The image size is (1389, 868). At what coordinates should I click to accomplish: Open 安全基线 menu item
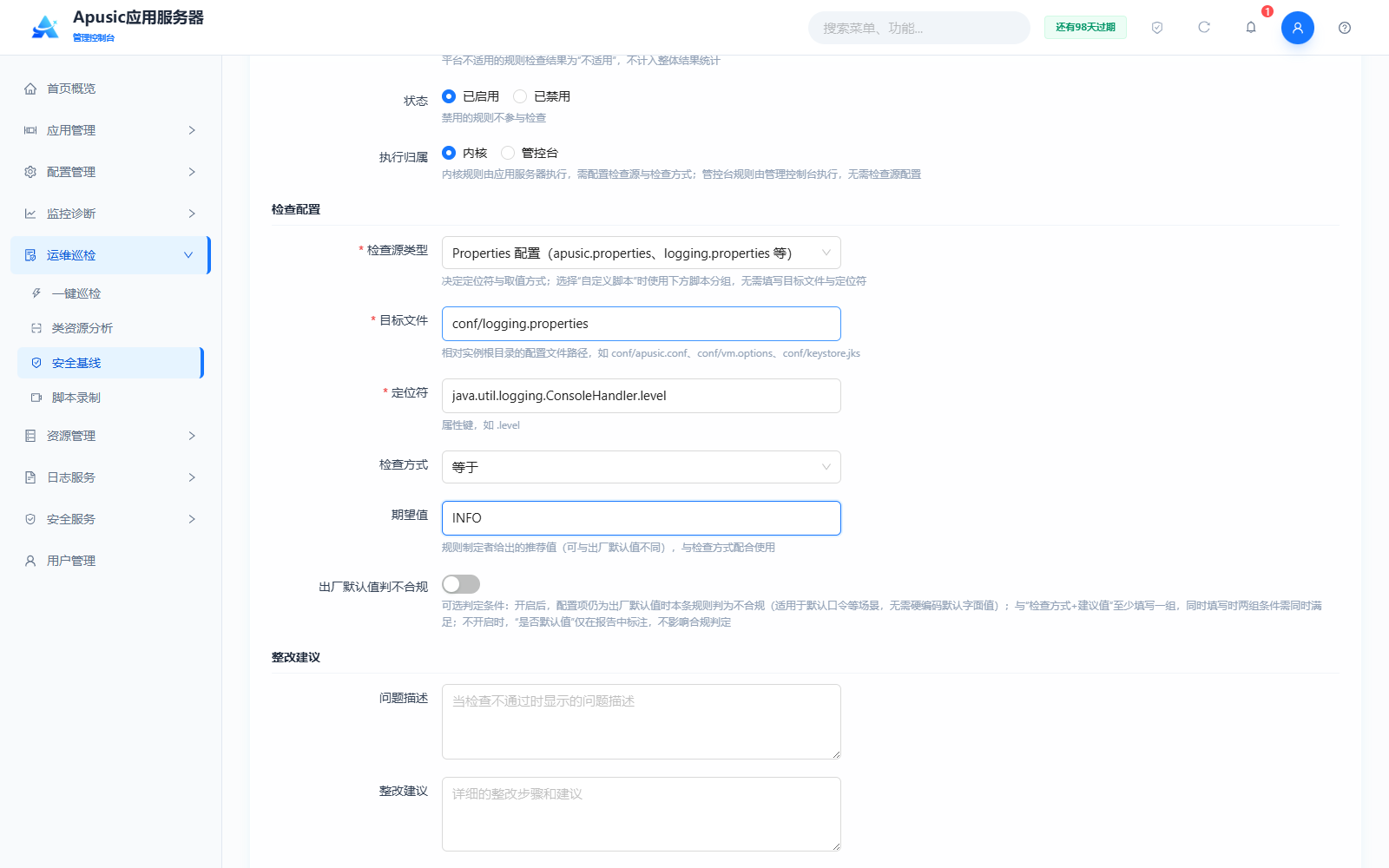(x=110, y=363)
